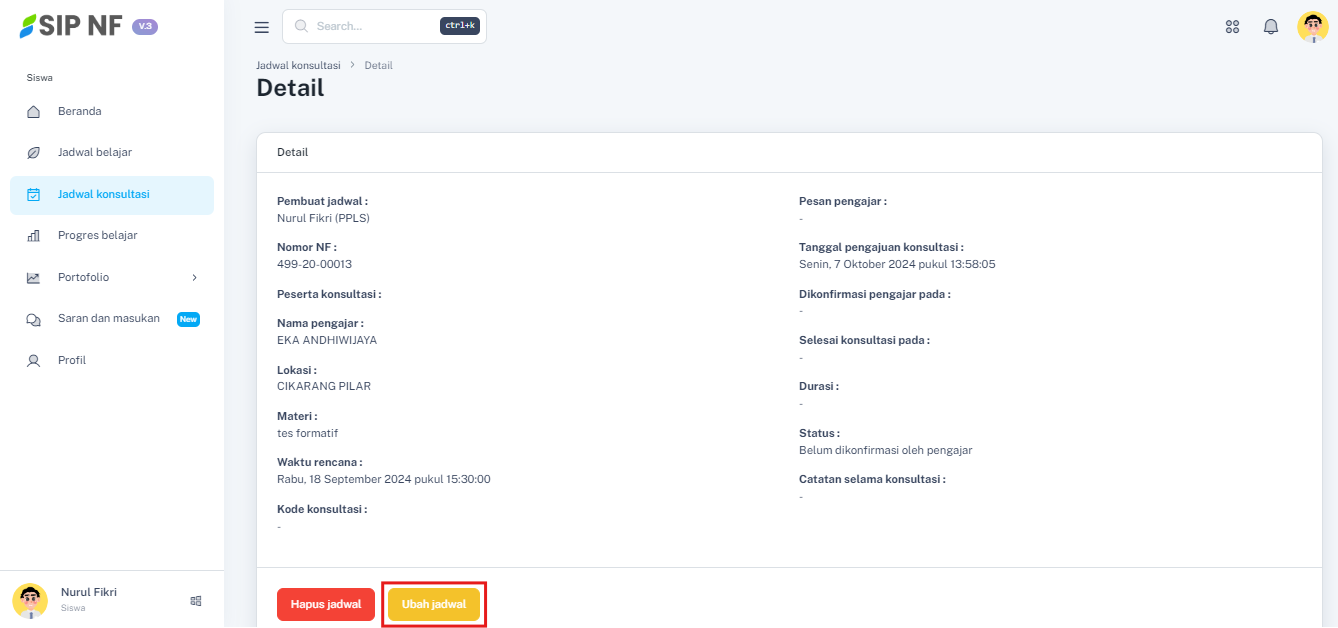The height and width of the screenshot is (628, 1338).
Task: Expand the Portofolio submenu chevron
Action: pos(194,278)
